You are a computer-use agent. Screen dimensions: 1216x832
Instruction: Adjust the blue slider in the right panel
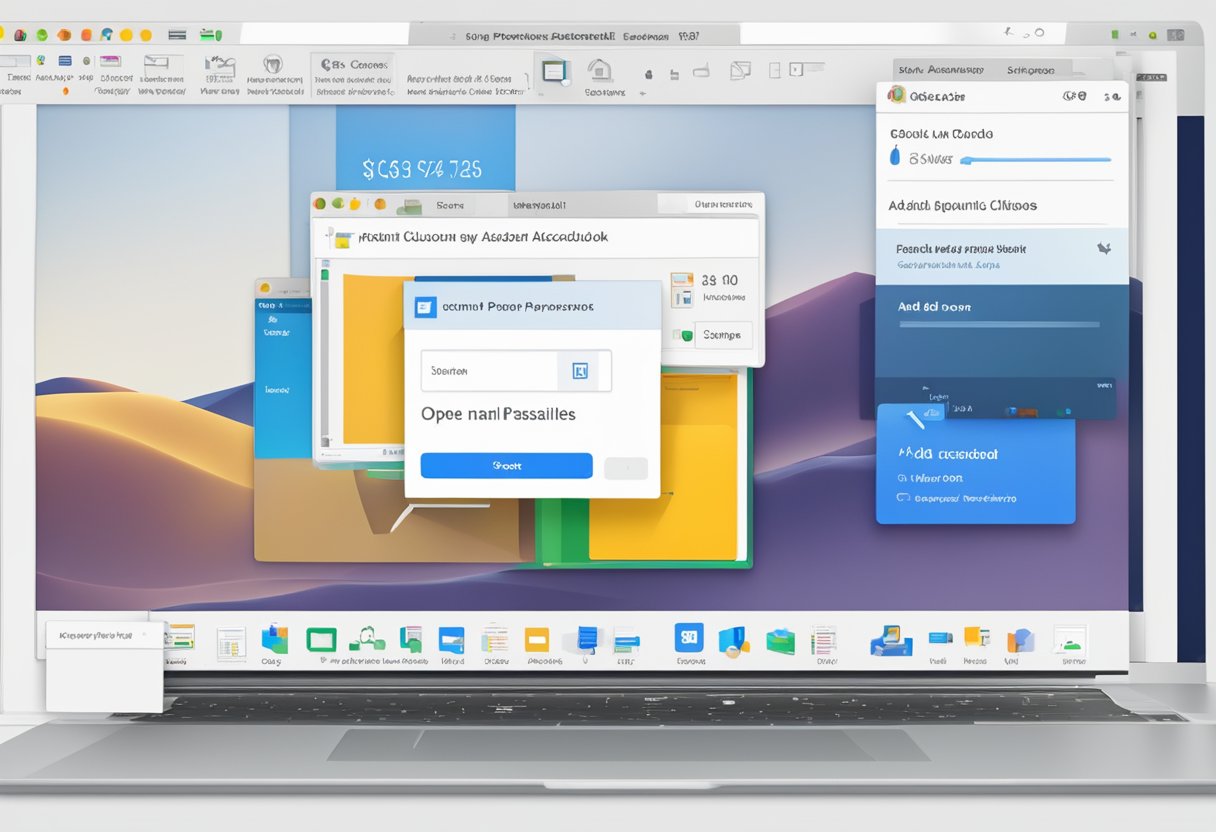click(1035, 159)
